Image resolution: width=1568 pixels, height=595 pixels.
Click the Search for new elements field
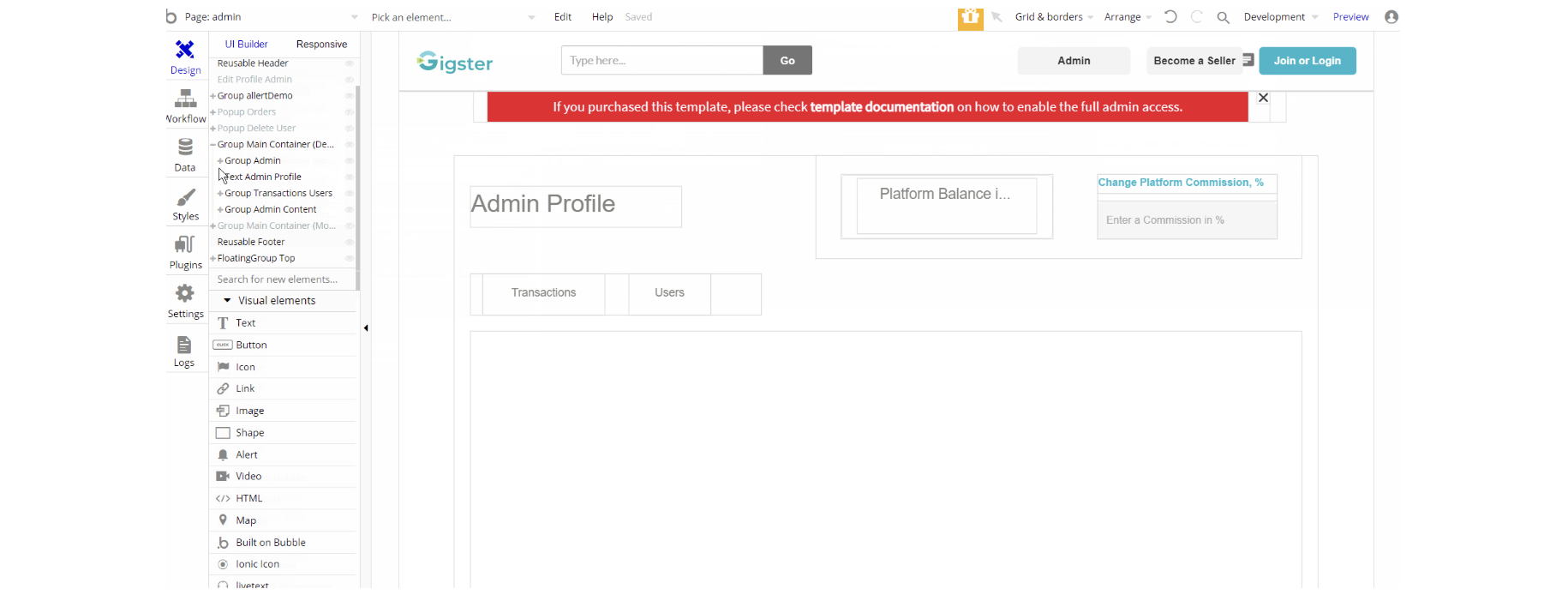pyautogui.click(x=283, y=279)
